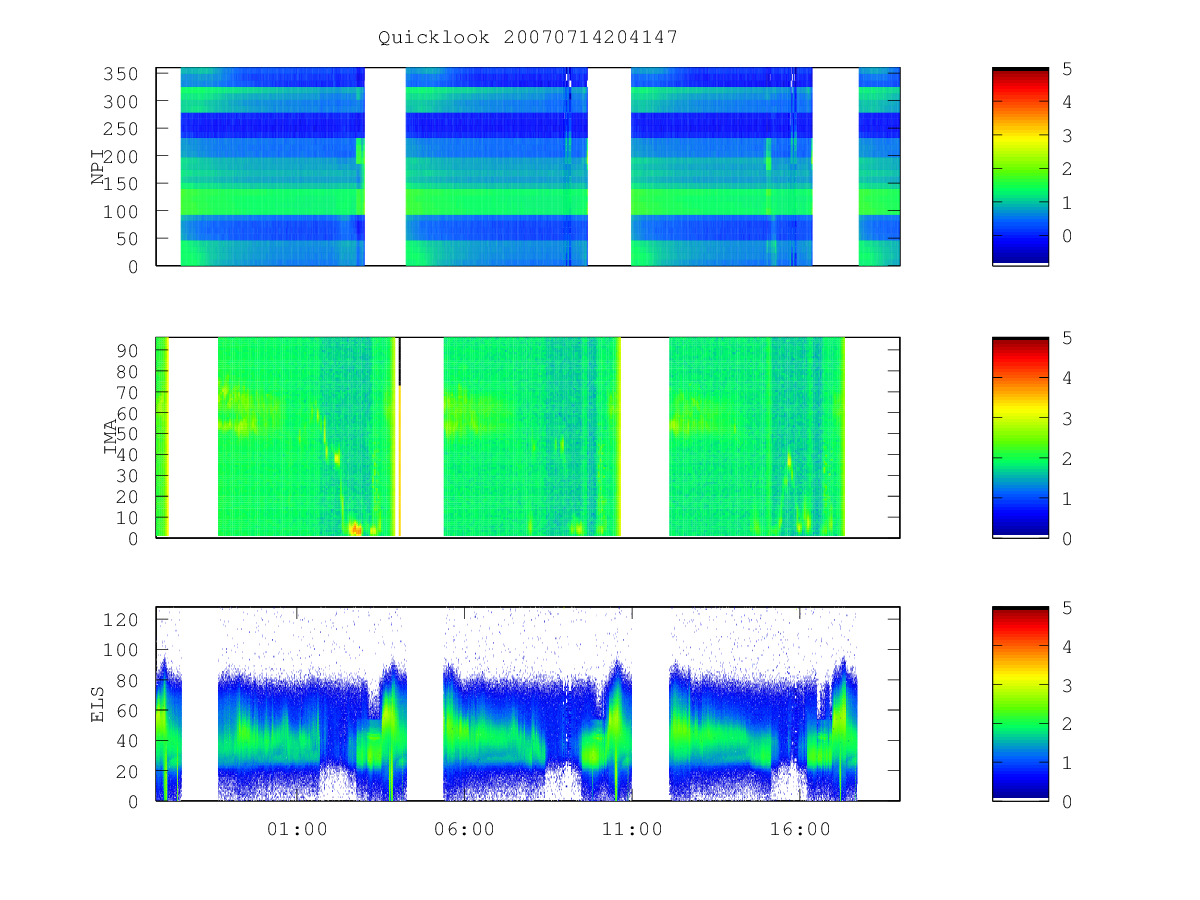
Task: Select the 250 tick on NPI axis
Action: [x=120, y=129]
